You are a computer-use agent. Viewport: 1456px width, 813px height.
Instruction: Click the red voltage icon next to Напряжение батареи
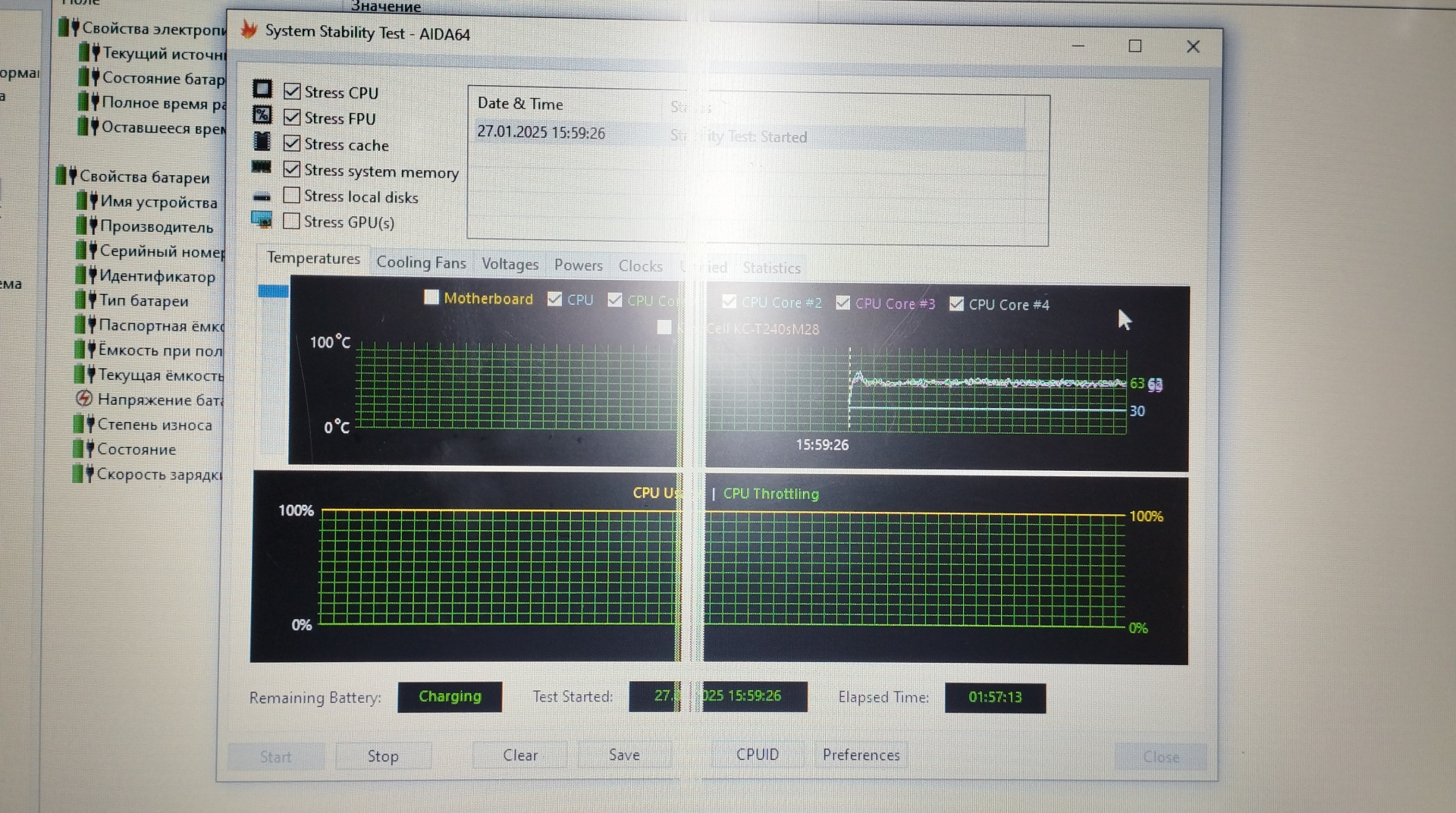(84, 398)
